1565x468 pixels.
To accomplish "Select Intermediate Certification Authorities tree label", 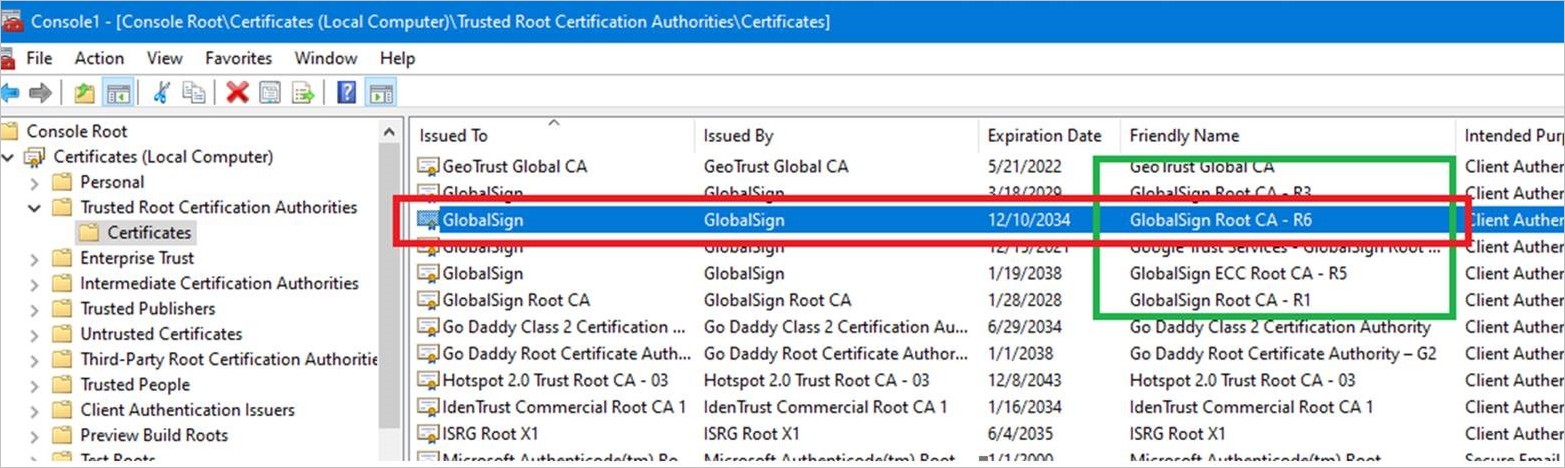I will pyautogui.click(x=219, y=283).
